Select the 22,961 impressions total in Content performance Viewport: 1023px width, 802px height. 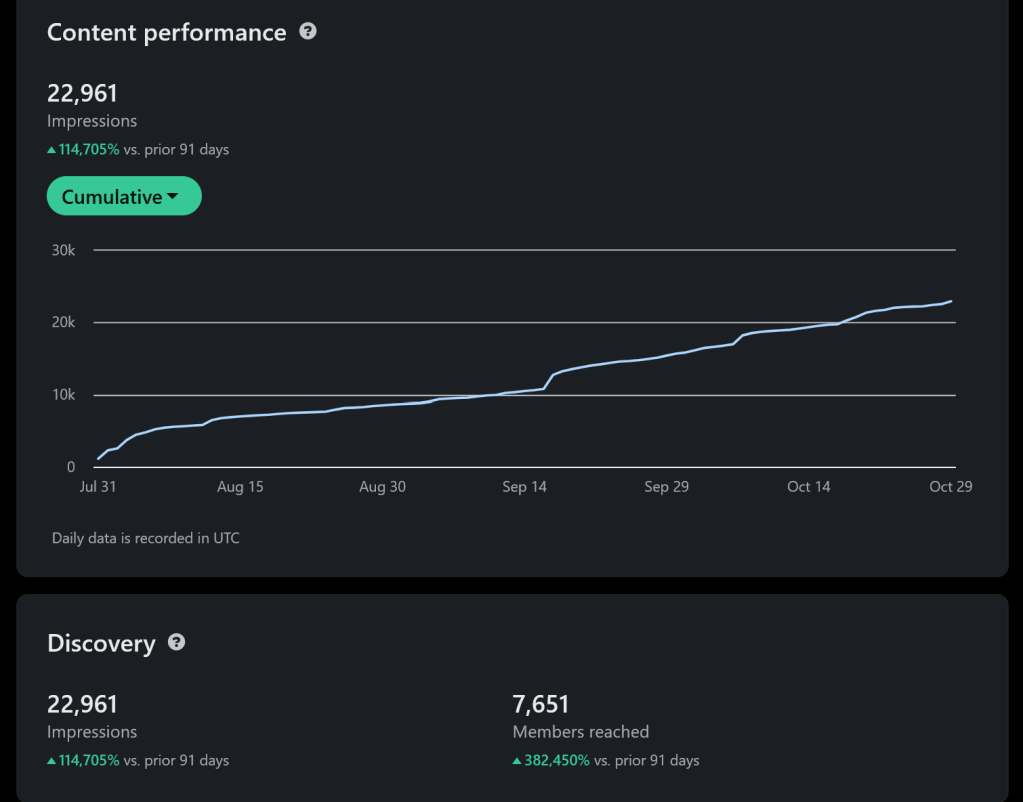click(x=82, y=94)
